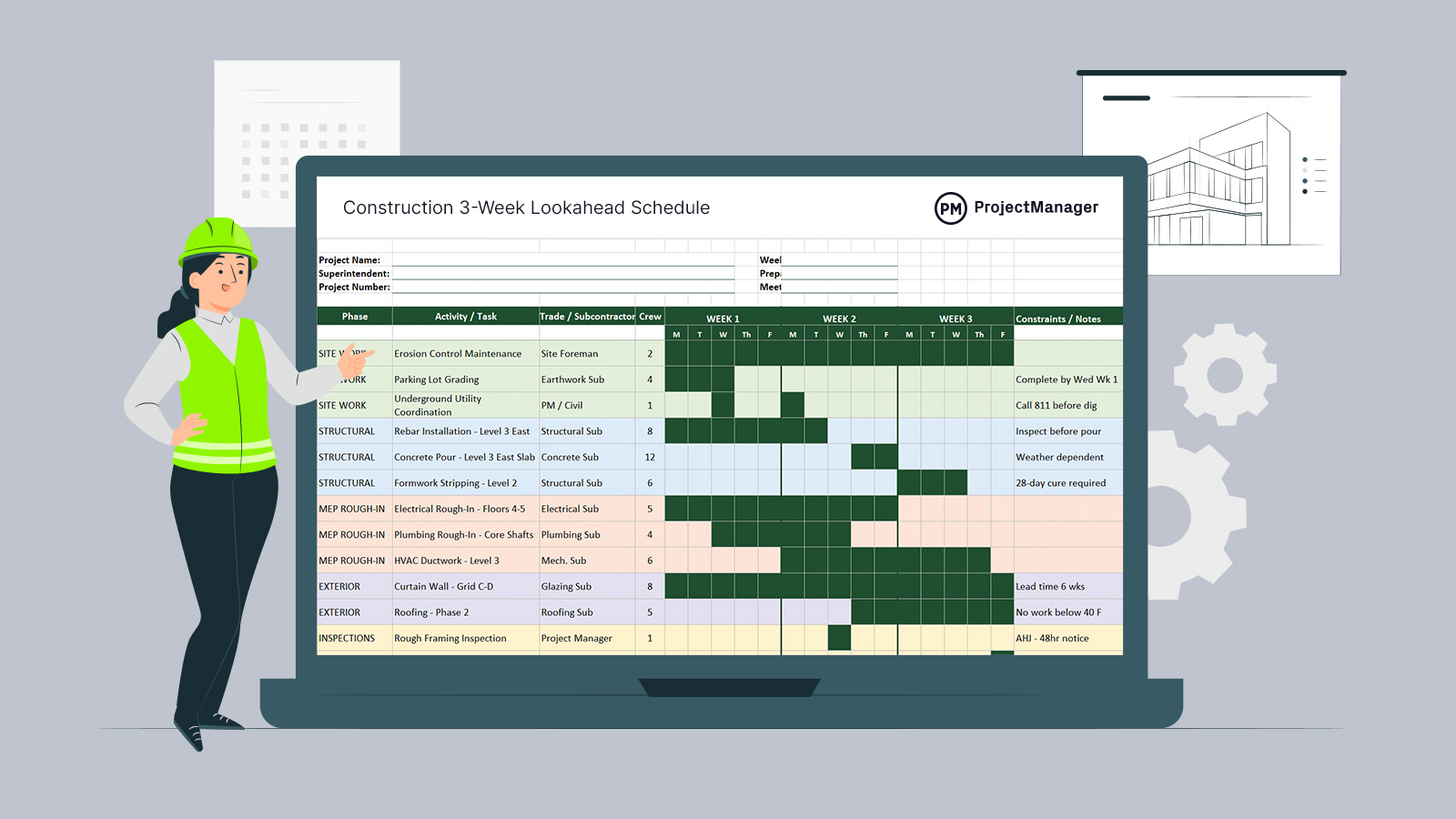Click the 'Project Manager' trade cell

coord(587,638)
